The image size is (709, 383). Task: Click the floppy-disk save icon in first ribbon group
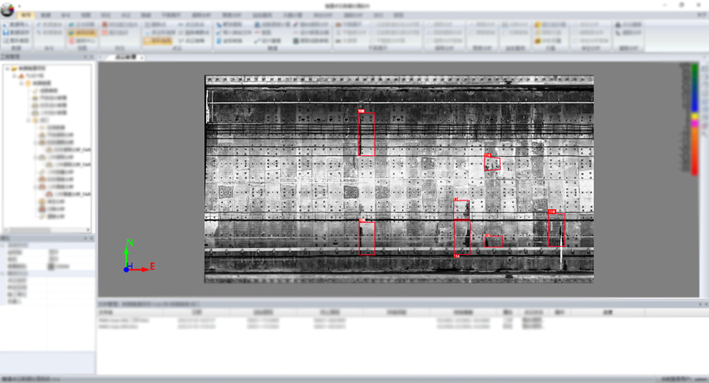[5, 33]
